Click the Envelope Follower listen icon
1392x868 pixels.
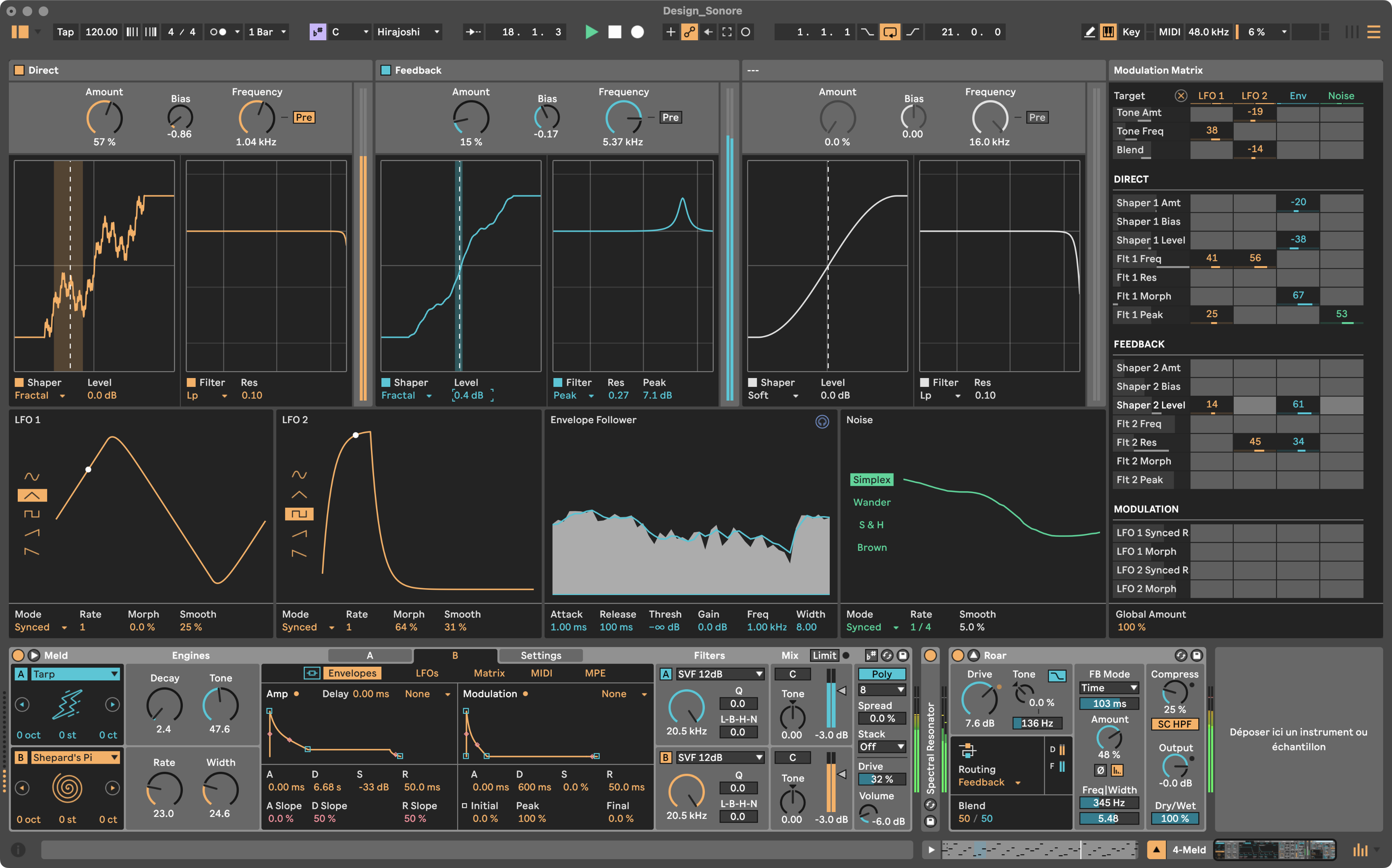point(822,422)
